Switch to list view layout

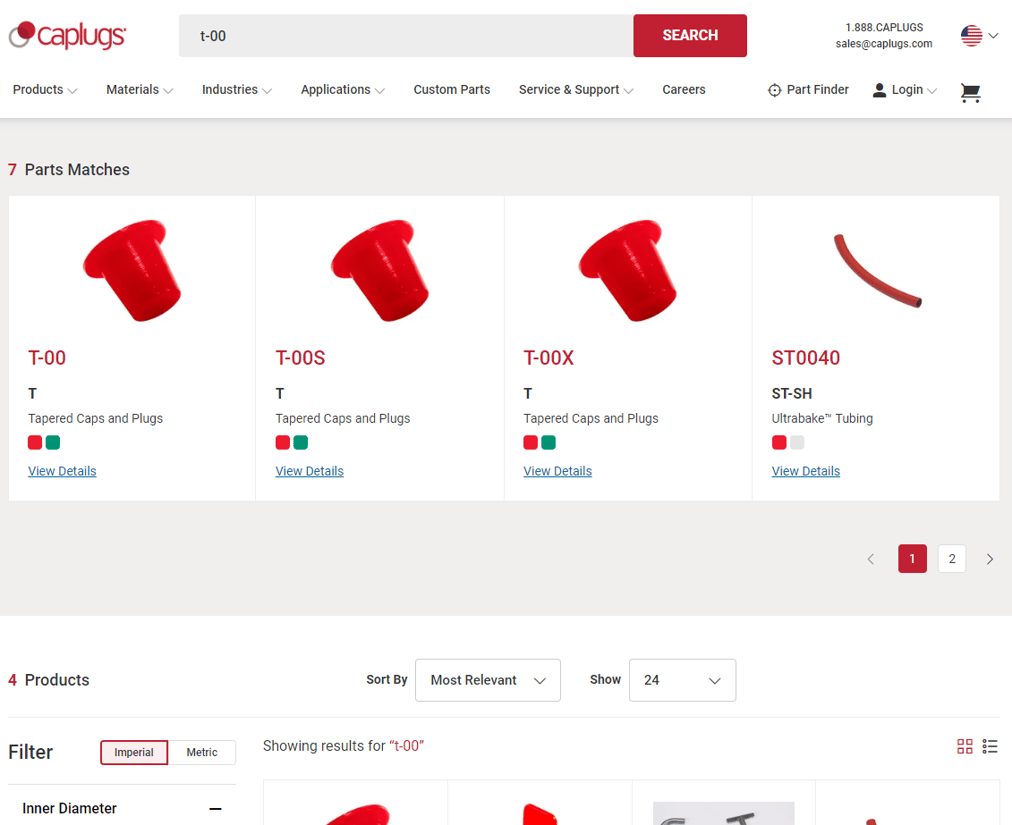pyautogui.click(x=990, y=746)
